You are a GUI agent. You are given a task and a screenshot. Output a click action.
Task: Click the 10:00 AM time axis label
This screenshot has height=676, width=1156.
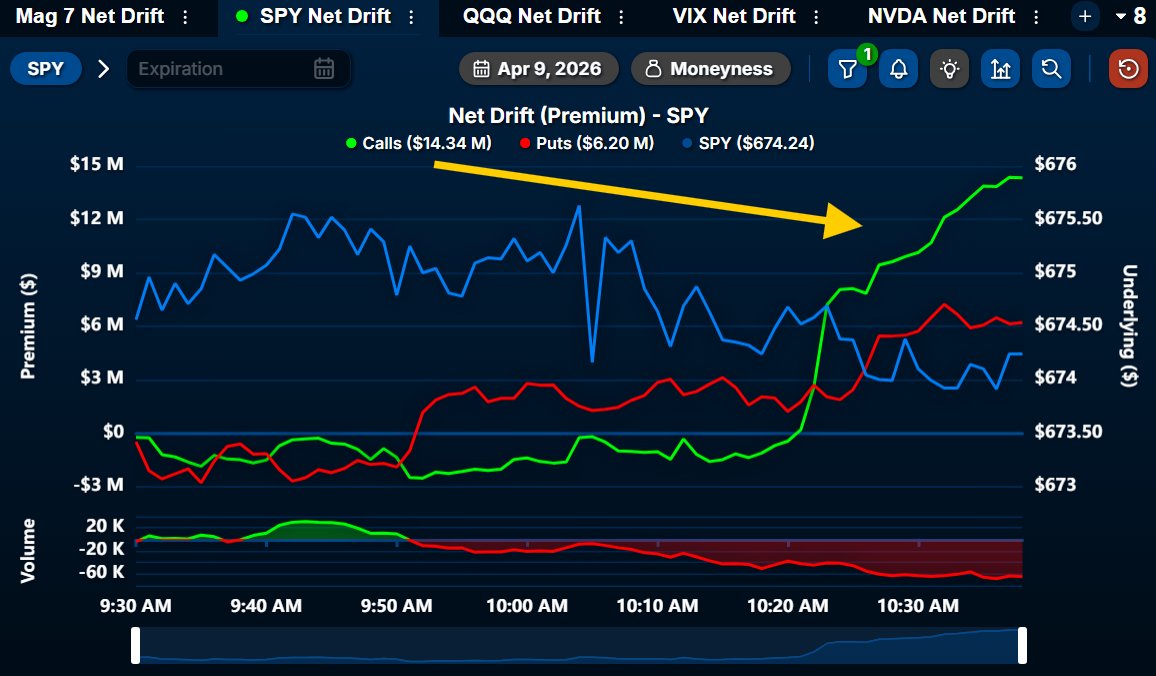point(527,606)
